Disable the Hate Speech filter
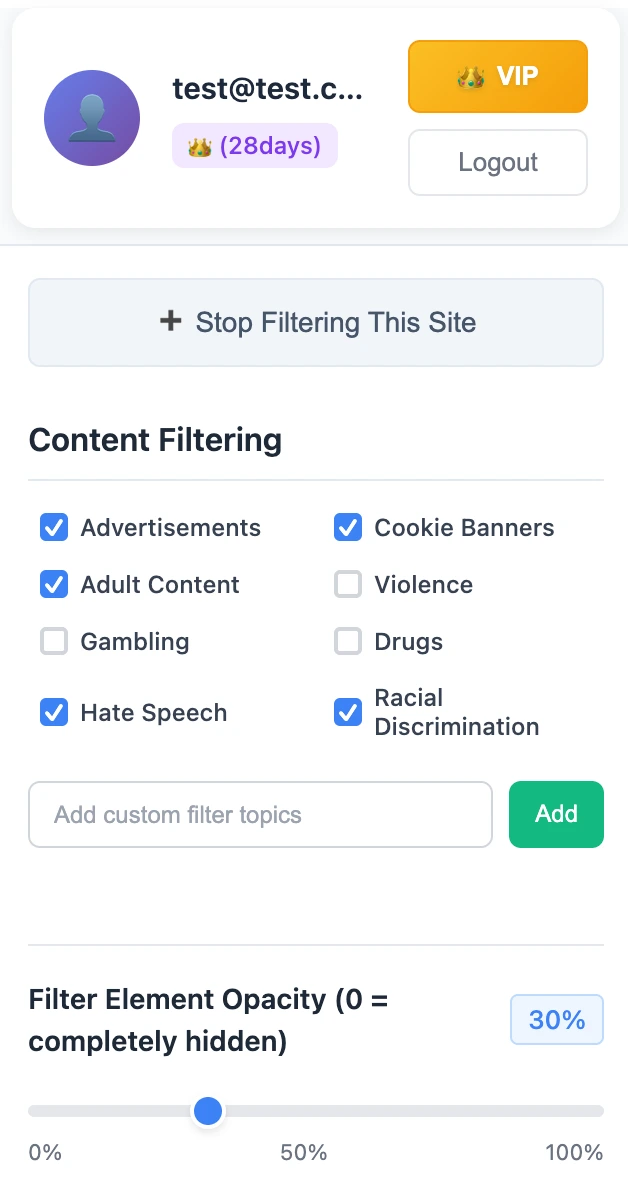The height and width of the screenshot is (1196, 628). tap(54, 712)
